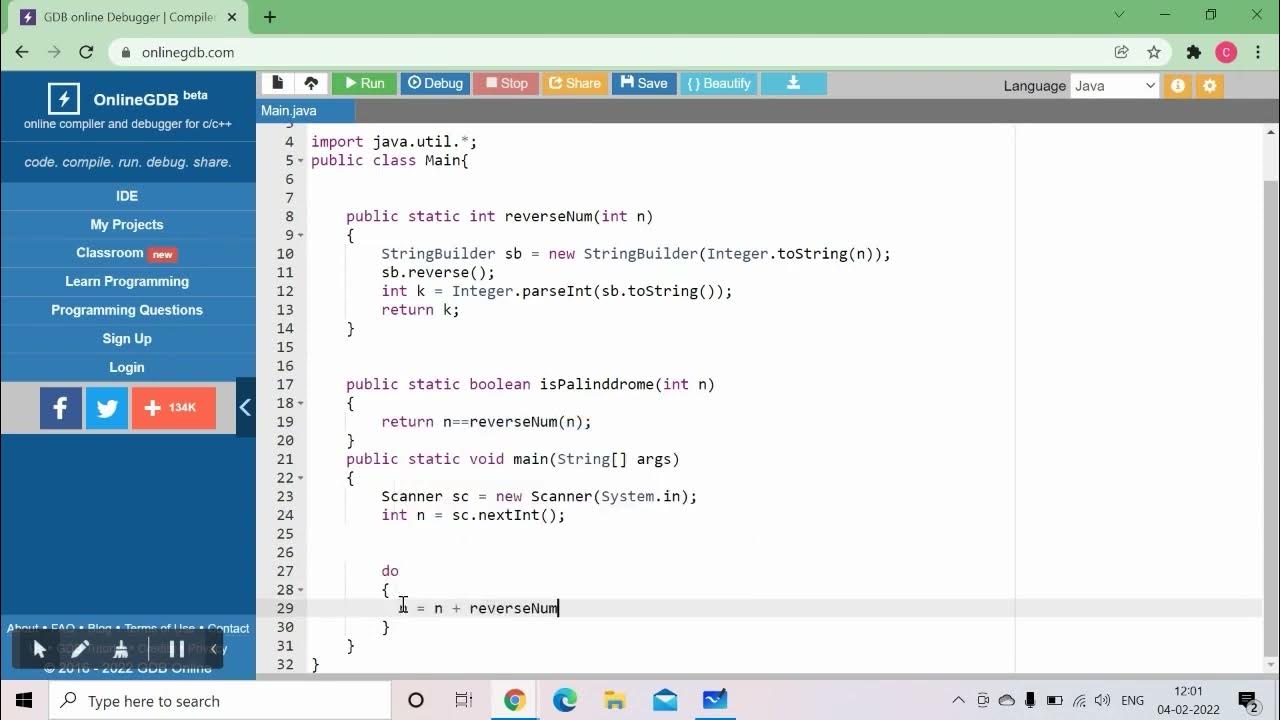Viewport: 1280px width, 720px height.
Task: Save the current project
Action: pyautogui.click(x=644, y=83)
